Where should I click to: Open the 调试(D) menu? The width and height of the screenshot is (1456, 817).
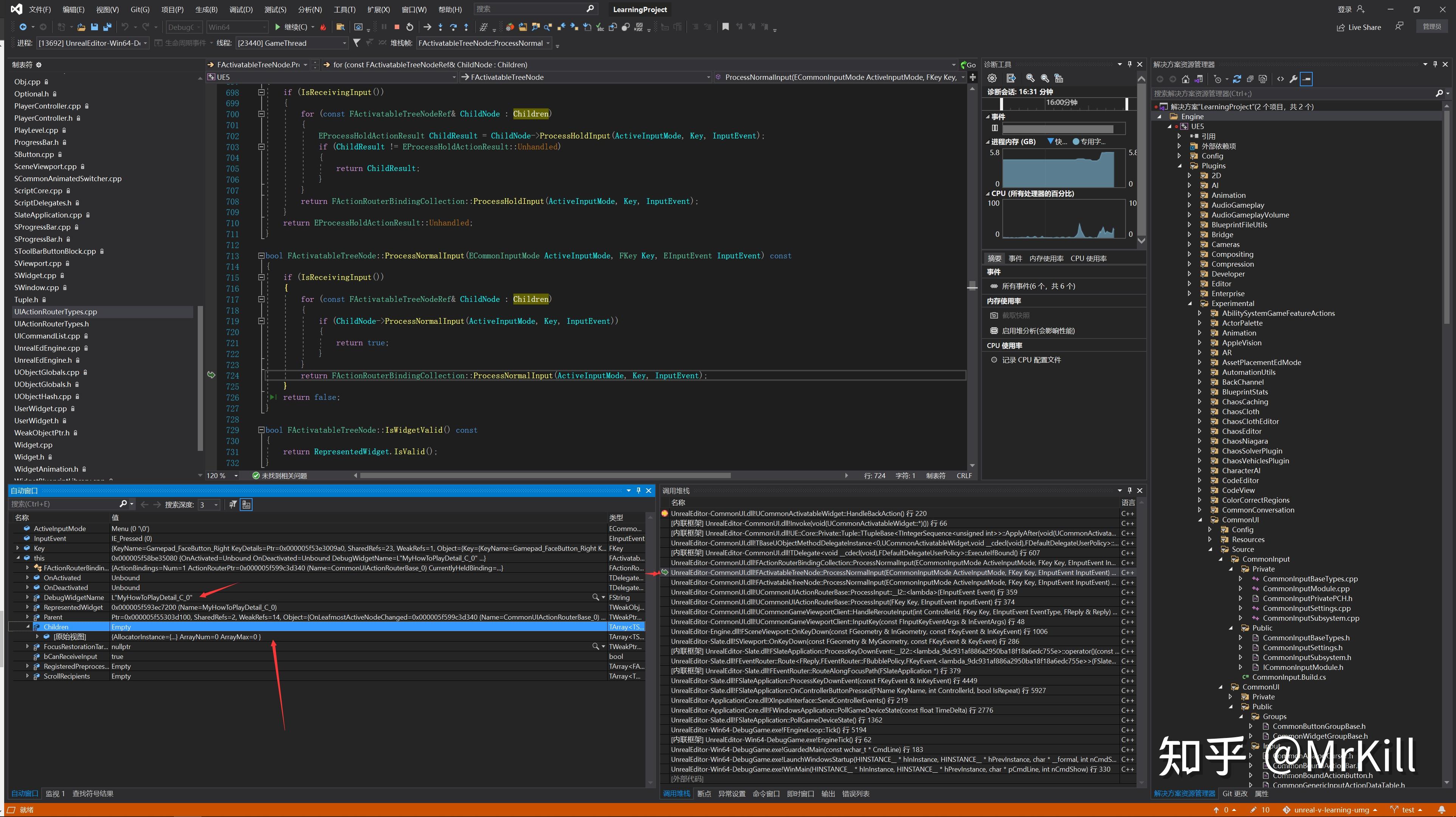[x=241, y=9]
